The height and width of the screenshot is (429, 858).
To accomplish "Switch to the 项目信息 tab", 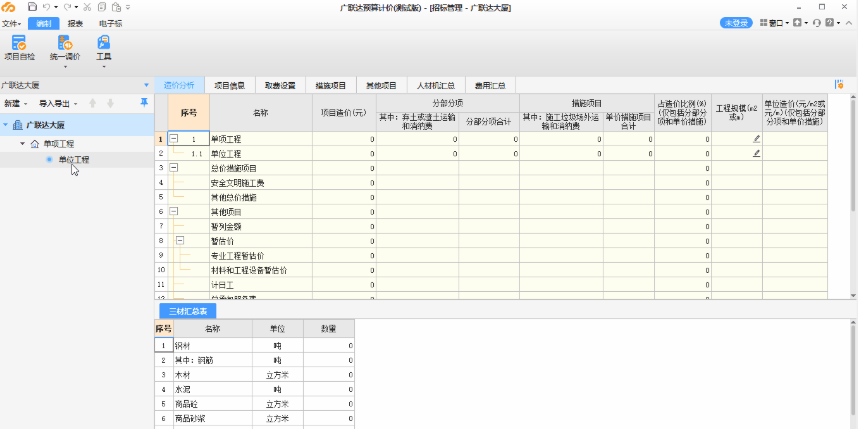I will 230,86.
